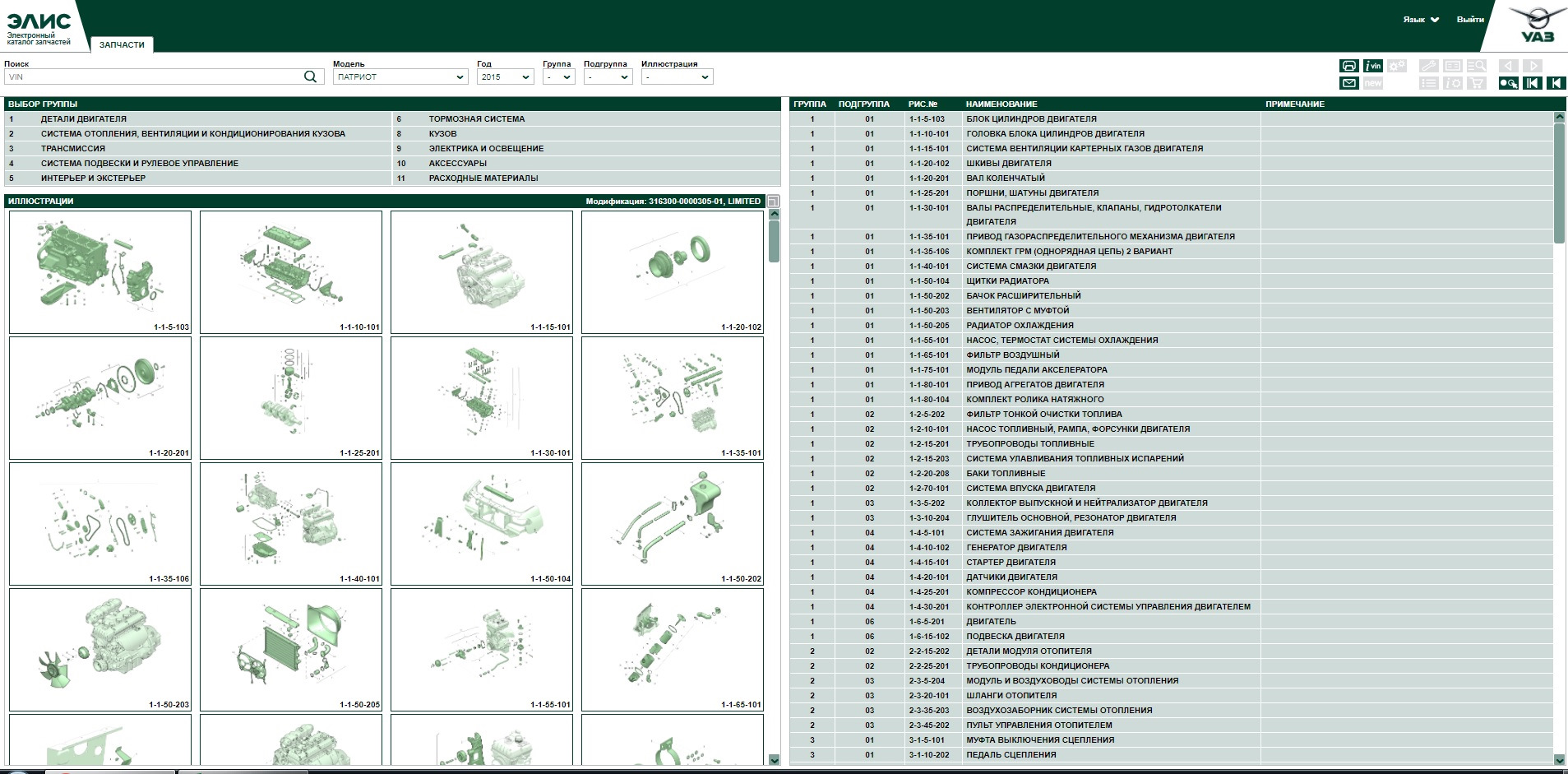The image size is (1568, 774).
Task: Click the skip-to-first icon with double bar
Action: pos(1532,83)
